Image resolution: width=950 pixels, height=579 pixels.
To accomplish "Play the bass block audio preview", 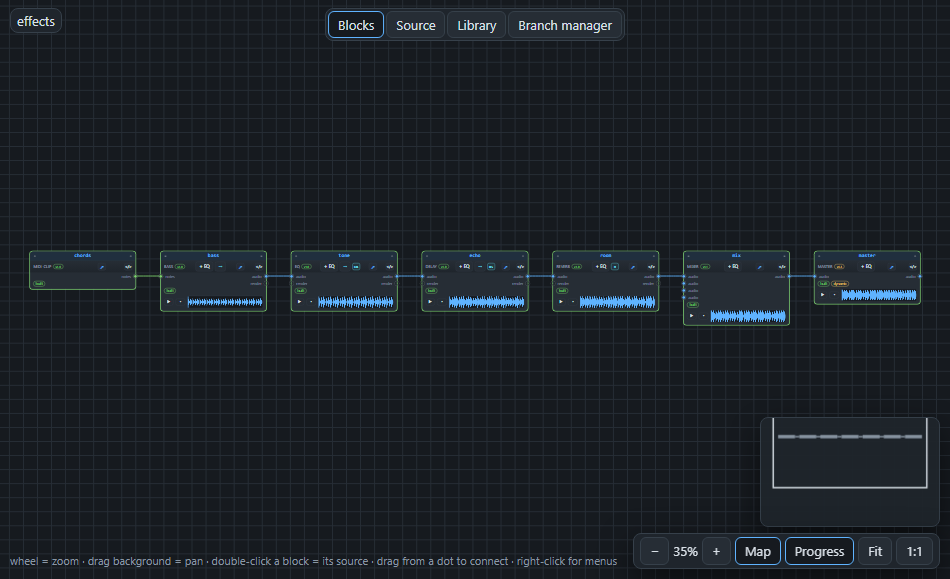I will 168,302.
